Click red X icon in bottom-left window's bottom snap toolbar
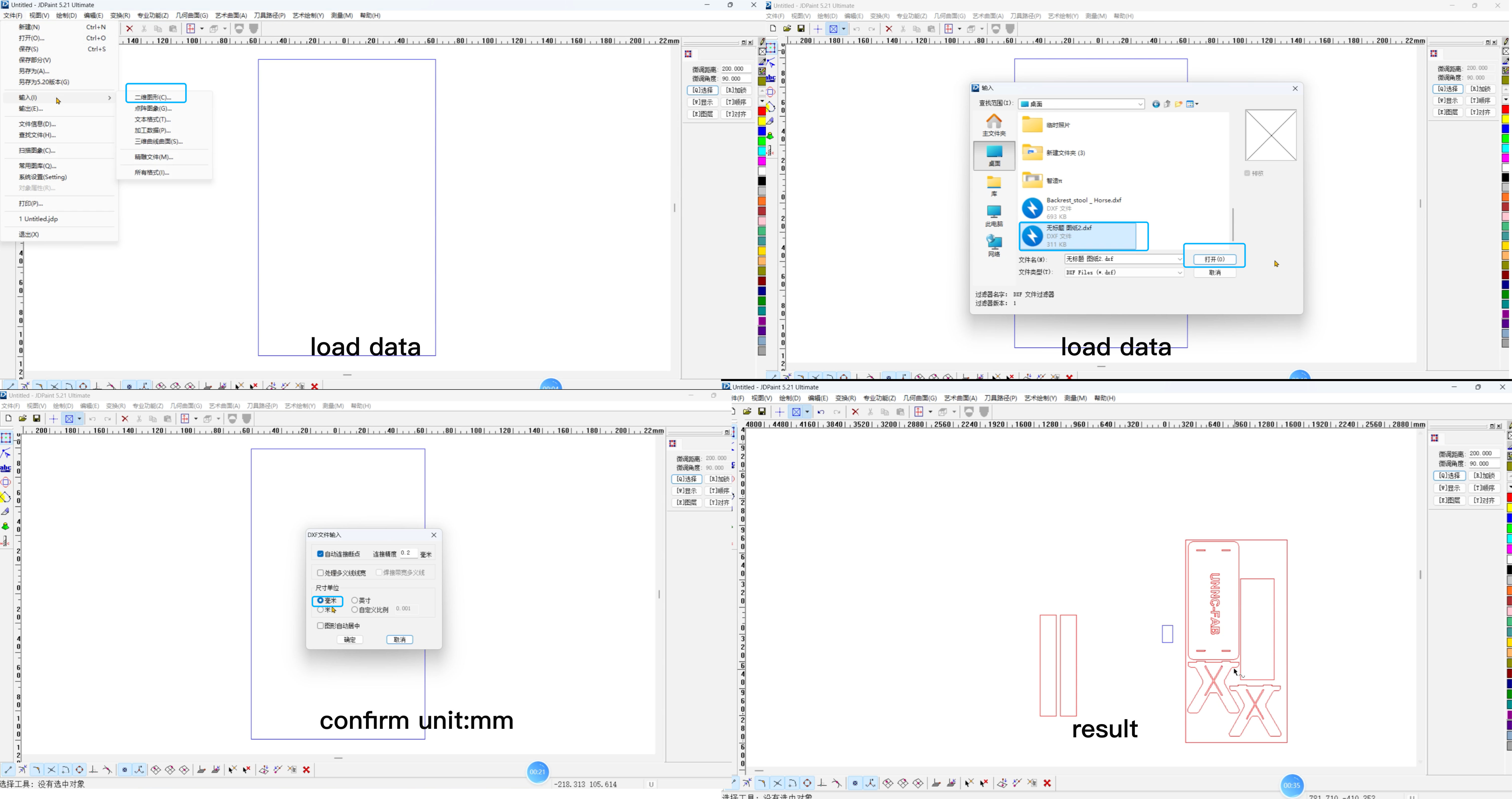This screenshot has height=799, width=1512. click(x=306, y=770)
